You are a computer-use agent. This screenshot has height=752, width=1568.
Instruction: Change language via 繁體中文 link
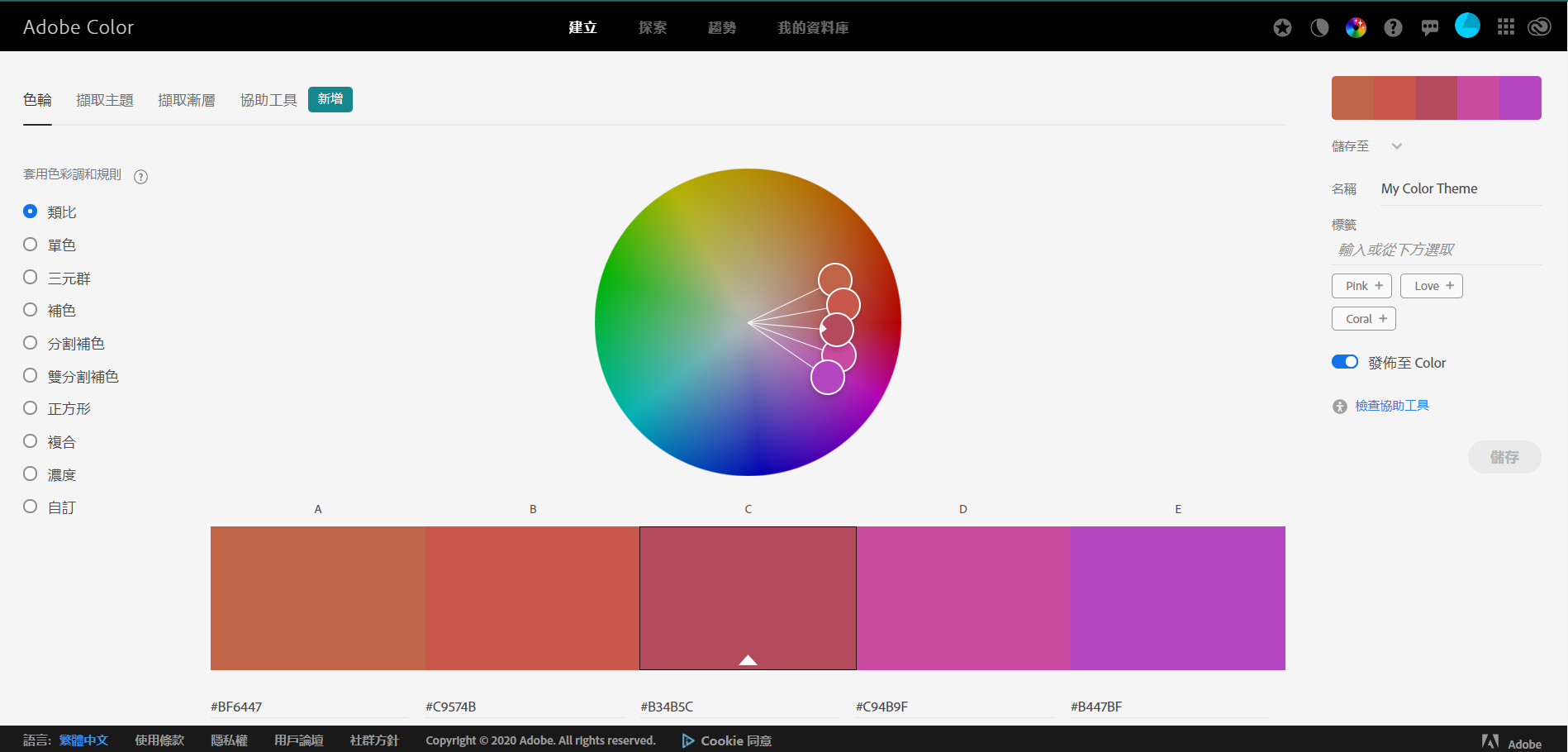pos(83,740)
